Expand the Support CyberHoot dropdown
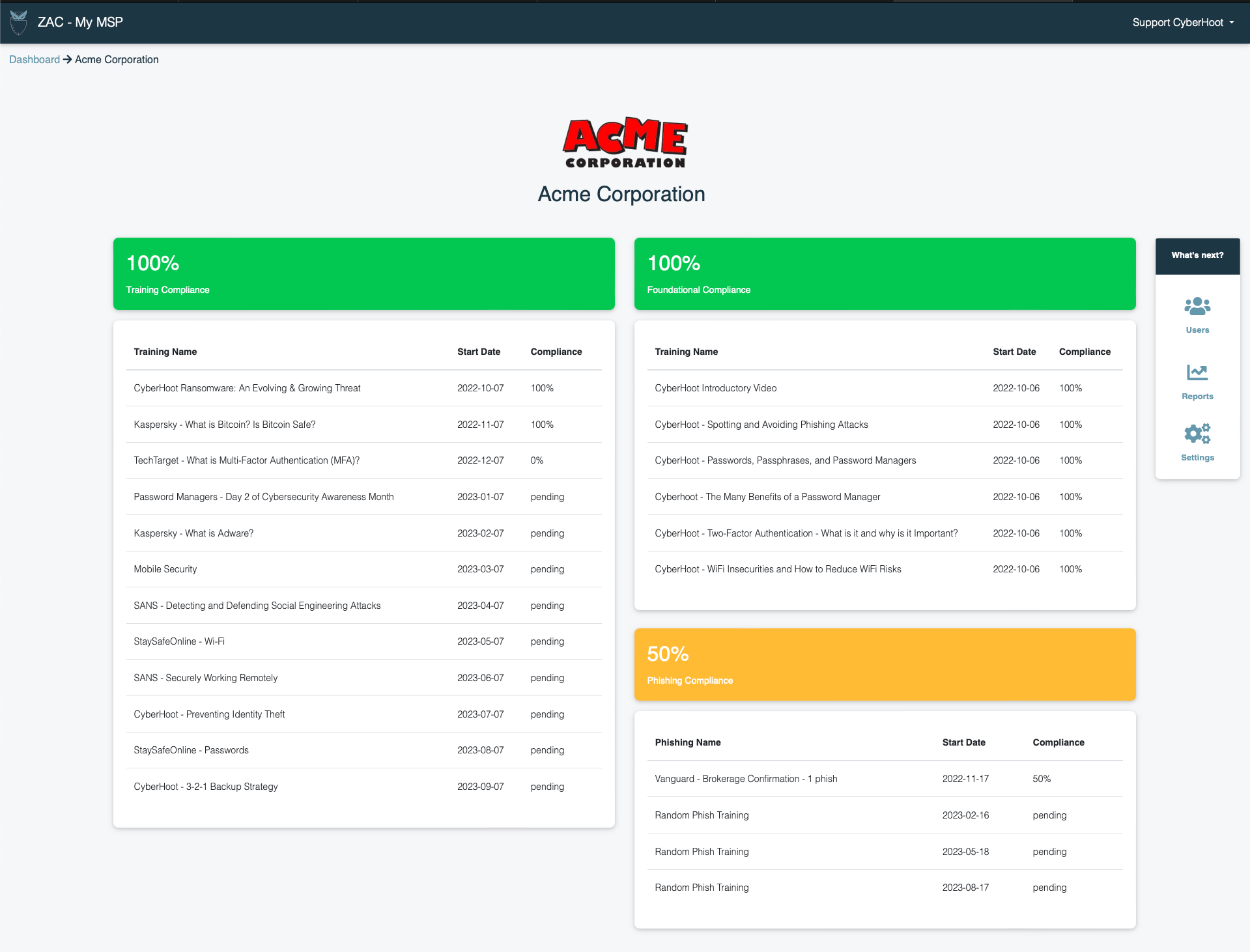This screenshot has width=1250, height=952. click(1183, 22)
